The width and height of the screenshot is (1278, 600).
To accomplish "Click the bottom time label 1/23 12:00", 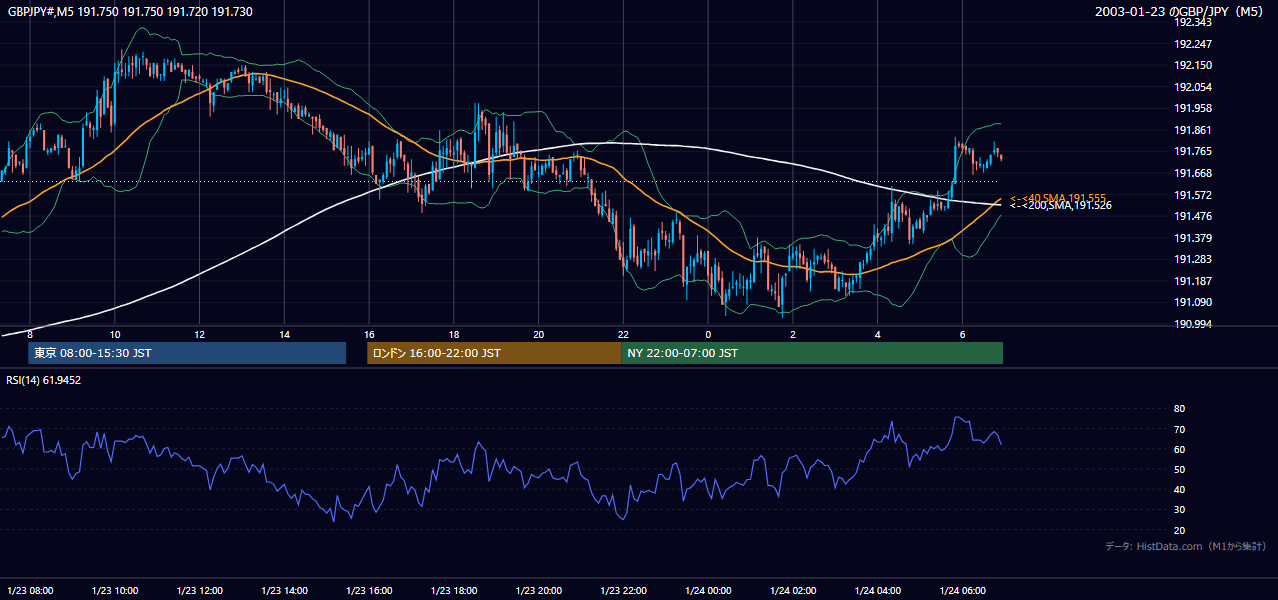I will click(x=200, y=591).
